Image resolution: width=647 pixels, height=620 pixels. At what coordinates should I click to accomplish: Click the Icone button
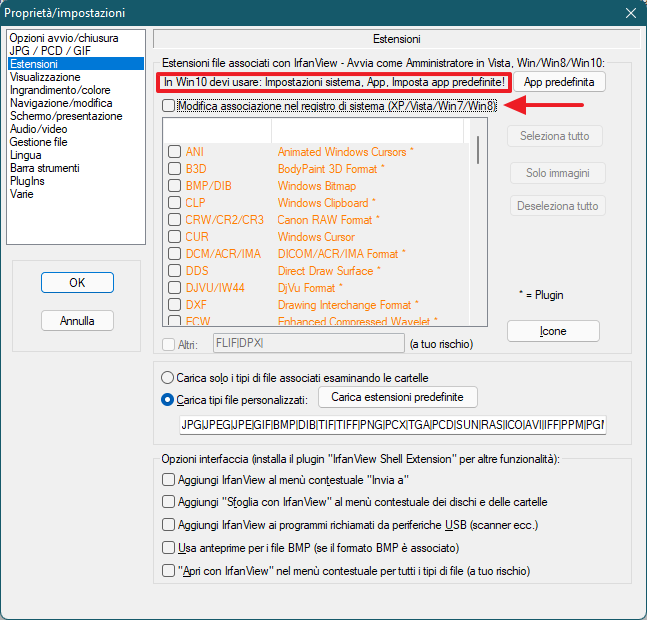553,331
